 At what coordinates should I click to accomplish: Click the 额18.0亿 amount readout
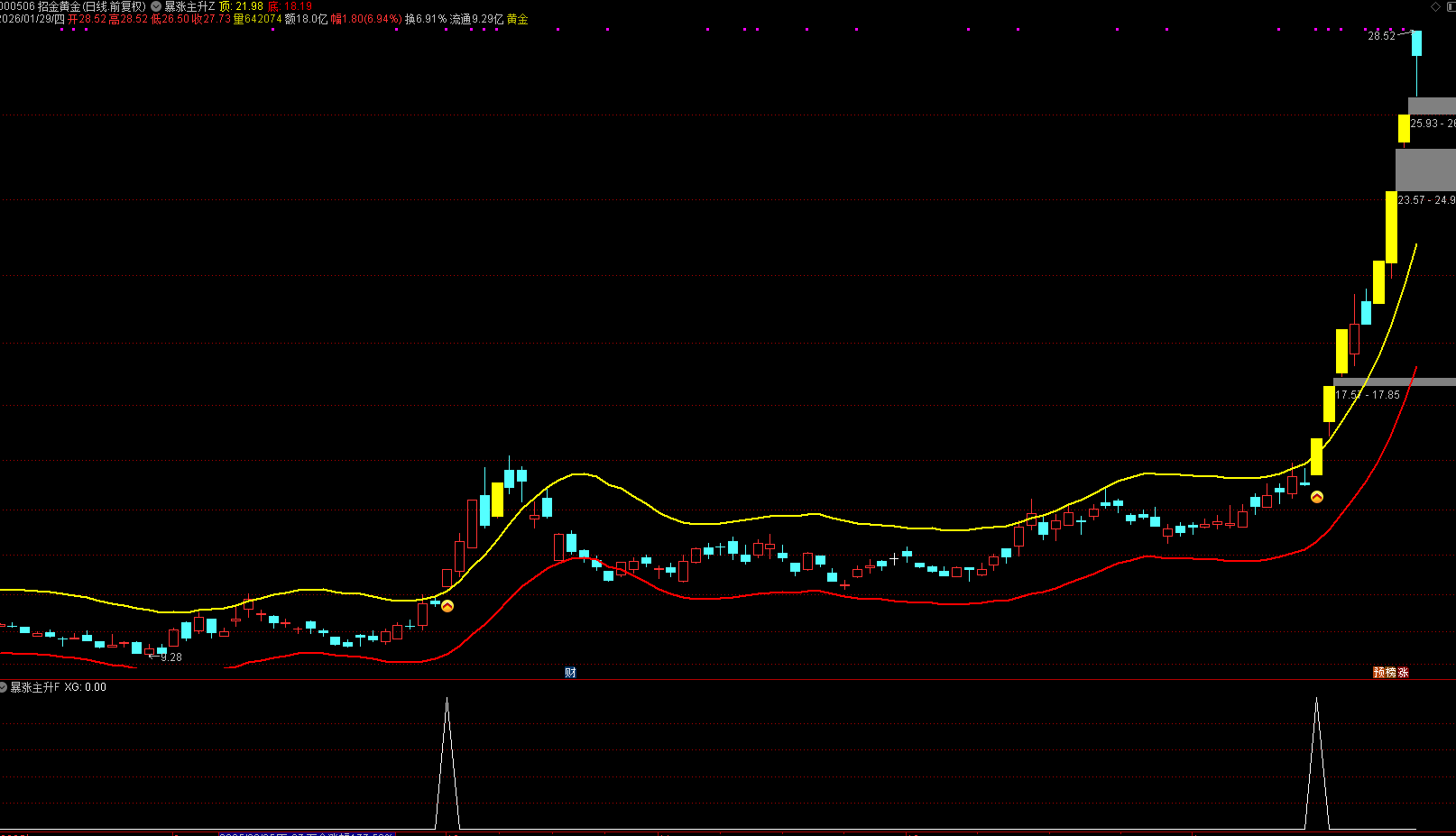pos(307,19)
